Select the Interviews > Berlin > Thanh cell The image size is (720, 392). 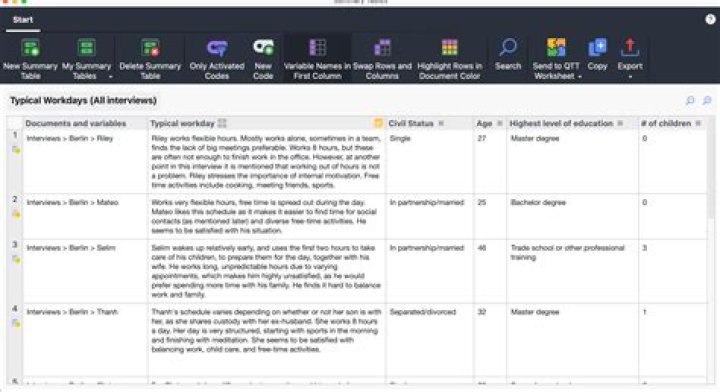coord(85,340)
